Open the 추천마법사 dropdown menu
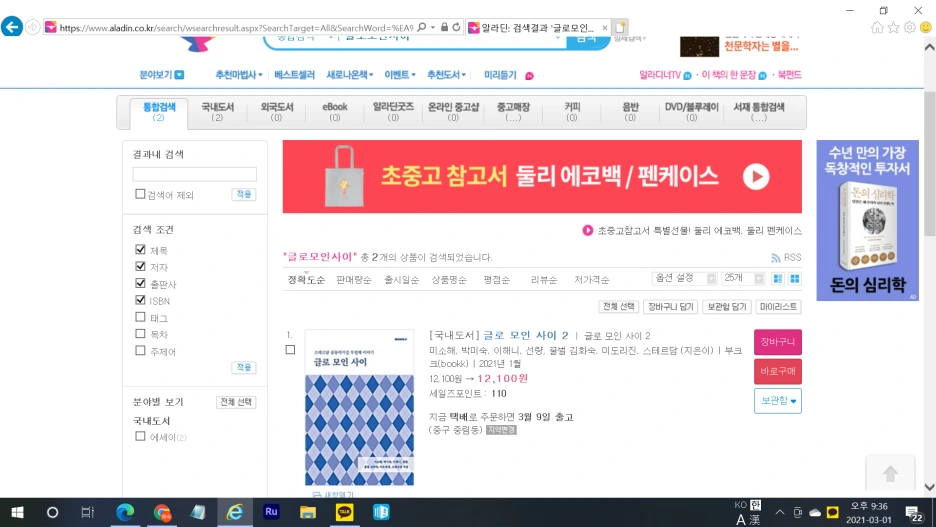936x527 pixels. point(238,75)
